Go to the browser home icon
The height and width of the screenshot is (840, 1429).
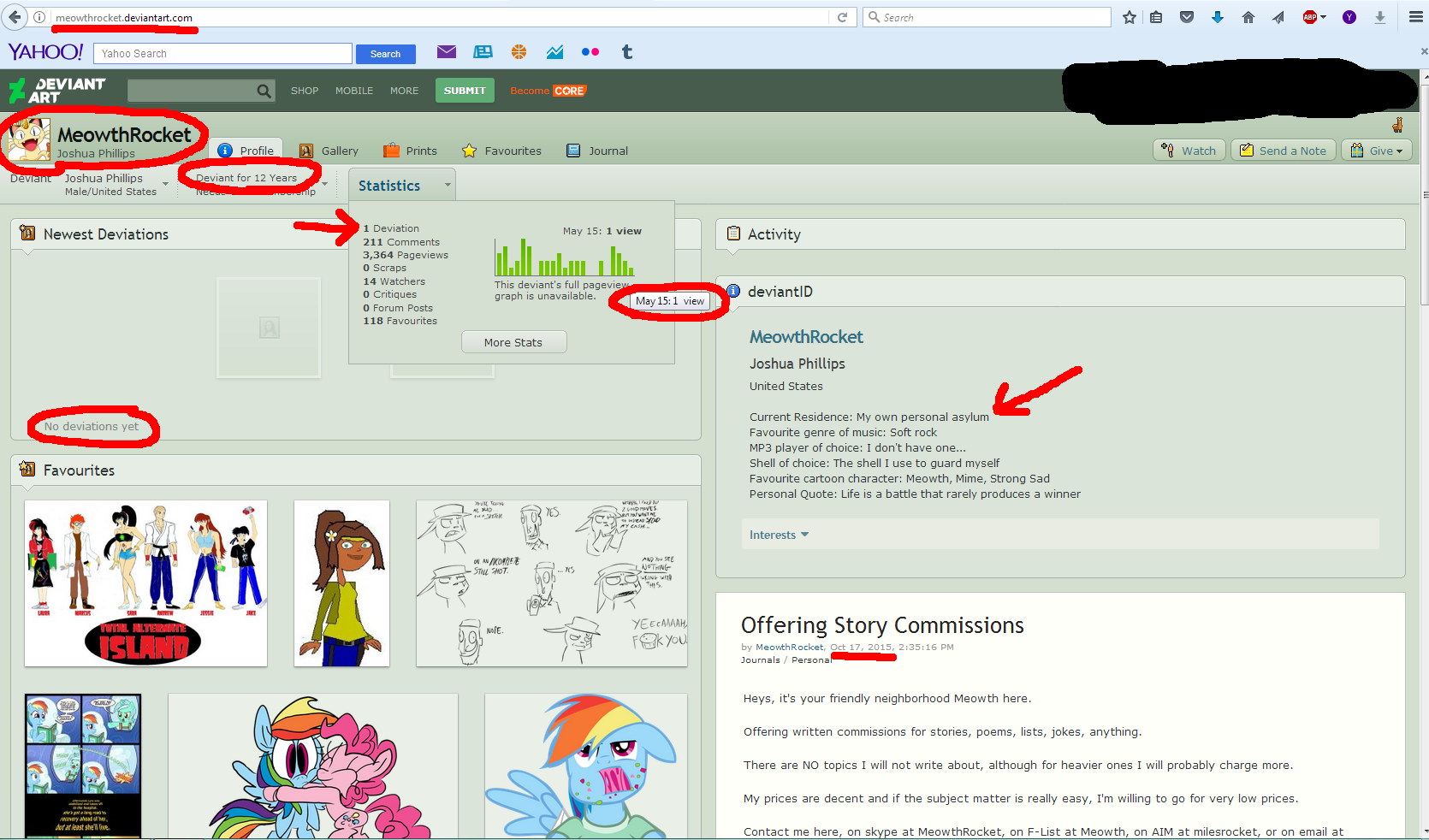coord(1248,17)
